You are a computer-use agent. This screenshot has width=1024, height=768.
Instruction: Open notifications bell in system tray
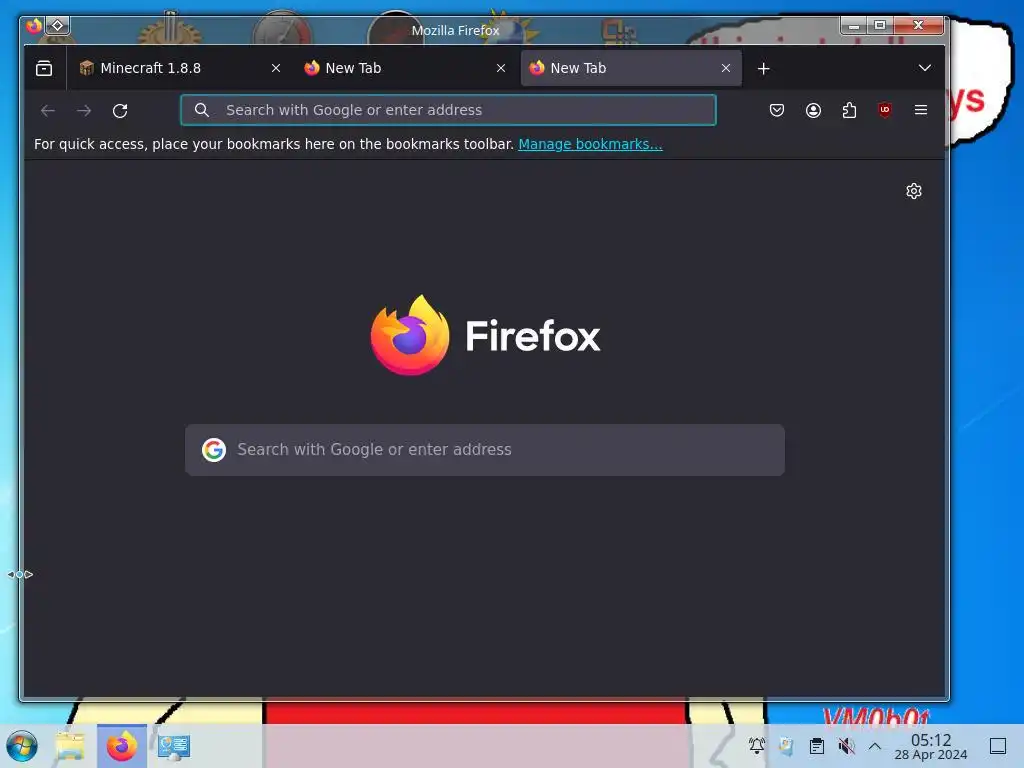756,745
